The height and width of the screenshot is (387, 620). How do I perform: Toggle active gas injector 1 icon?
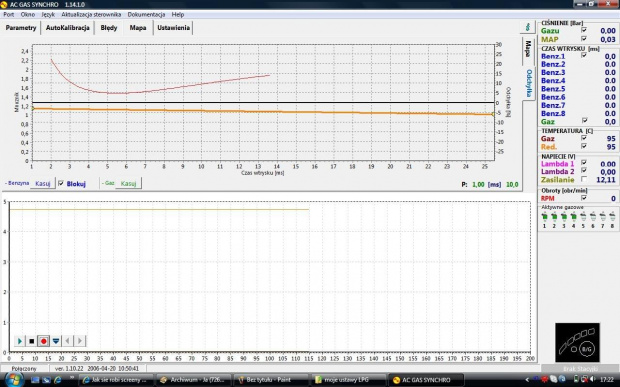[x=544, y=216]
